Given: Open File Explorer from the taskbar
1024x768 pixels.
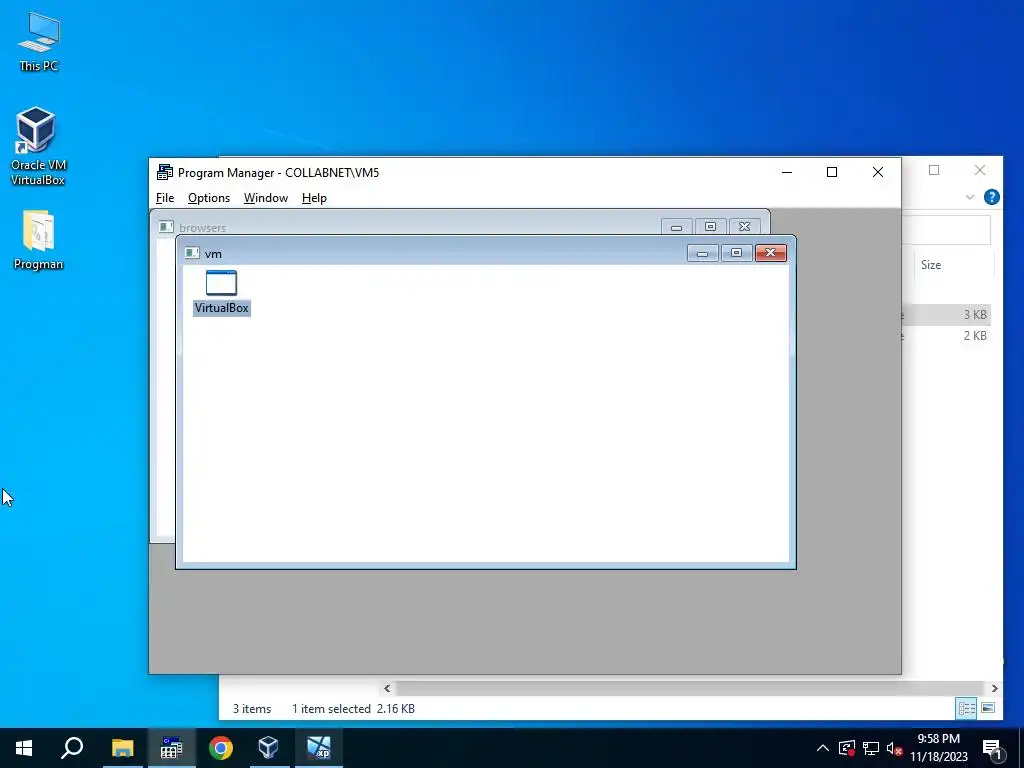Looking at the screenshot, I should click(122, 748).
